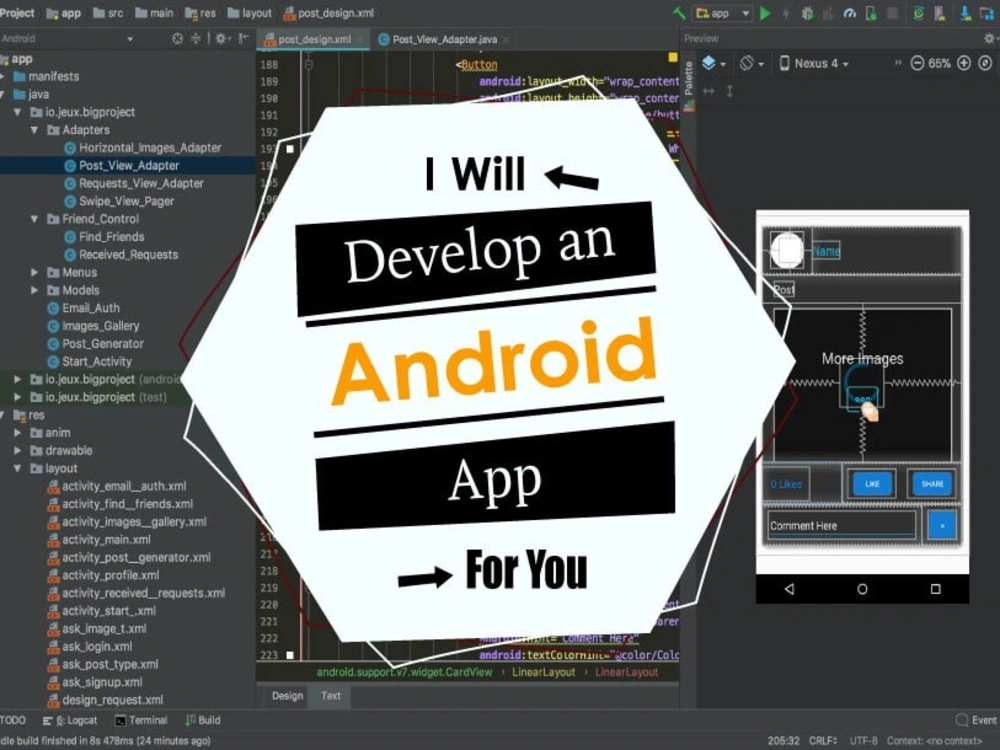Collapse the Friend_Control package

point(34,219)
